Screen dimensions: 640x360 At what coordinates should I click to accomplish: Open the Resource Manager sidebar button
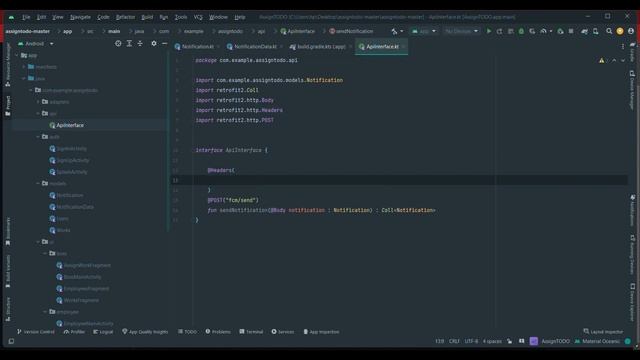click(8, 64)
